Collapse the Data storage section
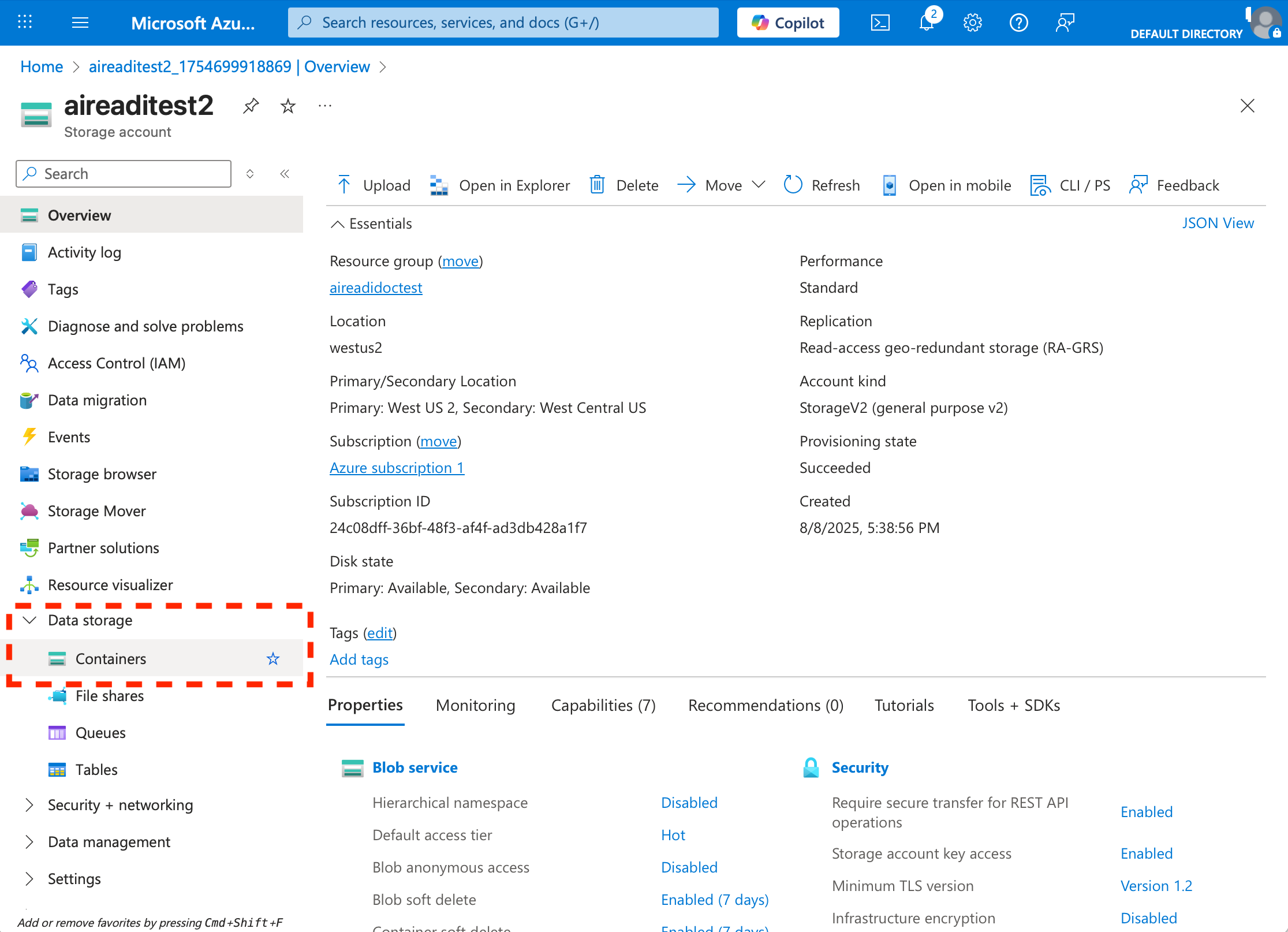The width and height of the screenshot is (1288, 932). tap(29, 620)
